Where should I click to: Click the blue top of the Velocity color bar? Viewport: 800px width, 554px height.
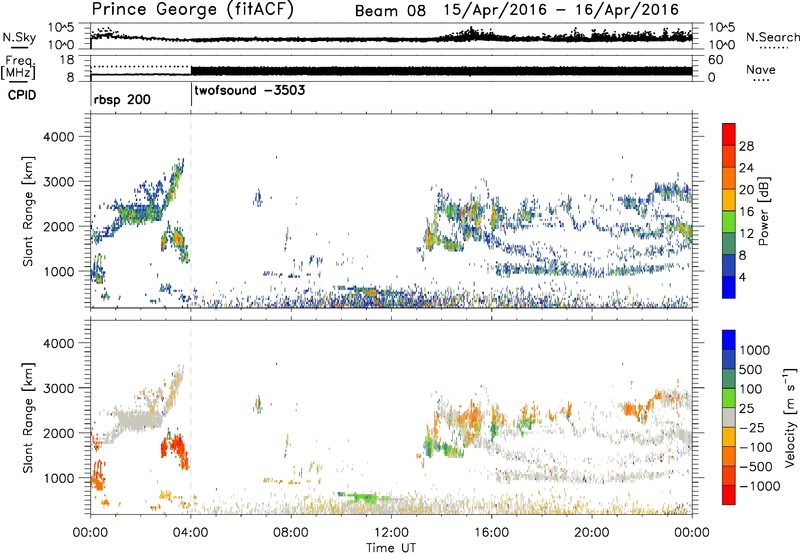pos(729,340)
